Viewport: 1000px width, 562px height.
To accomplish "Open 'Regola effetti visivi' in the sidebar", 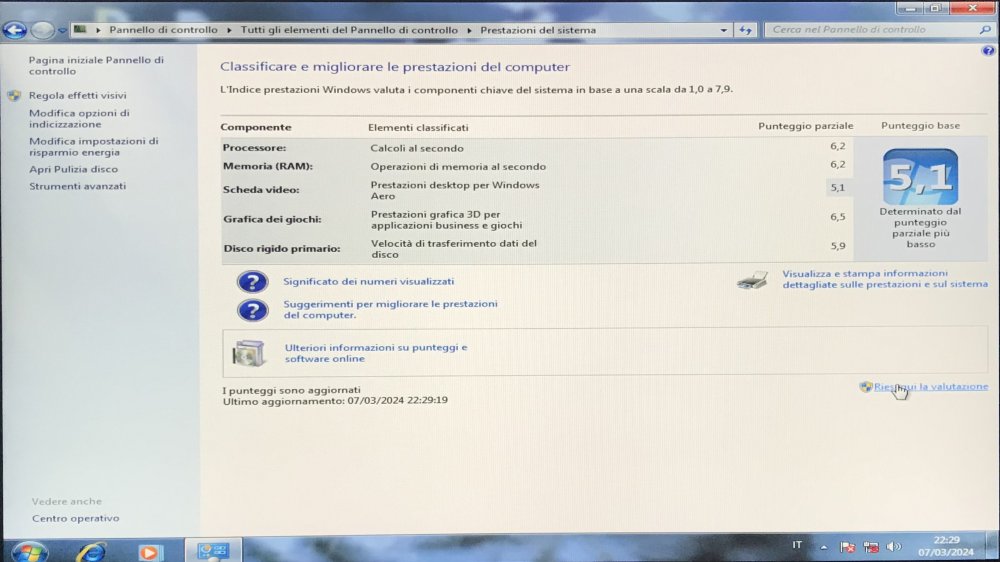I will 77,96.
